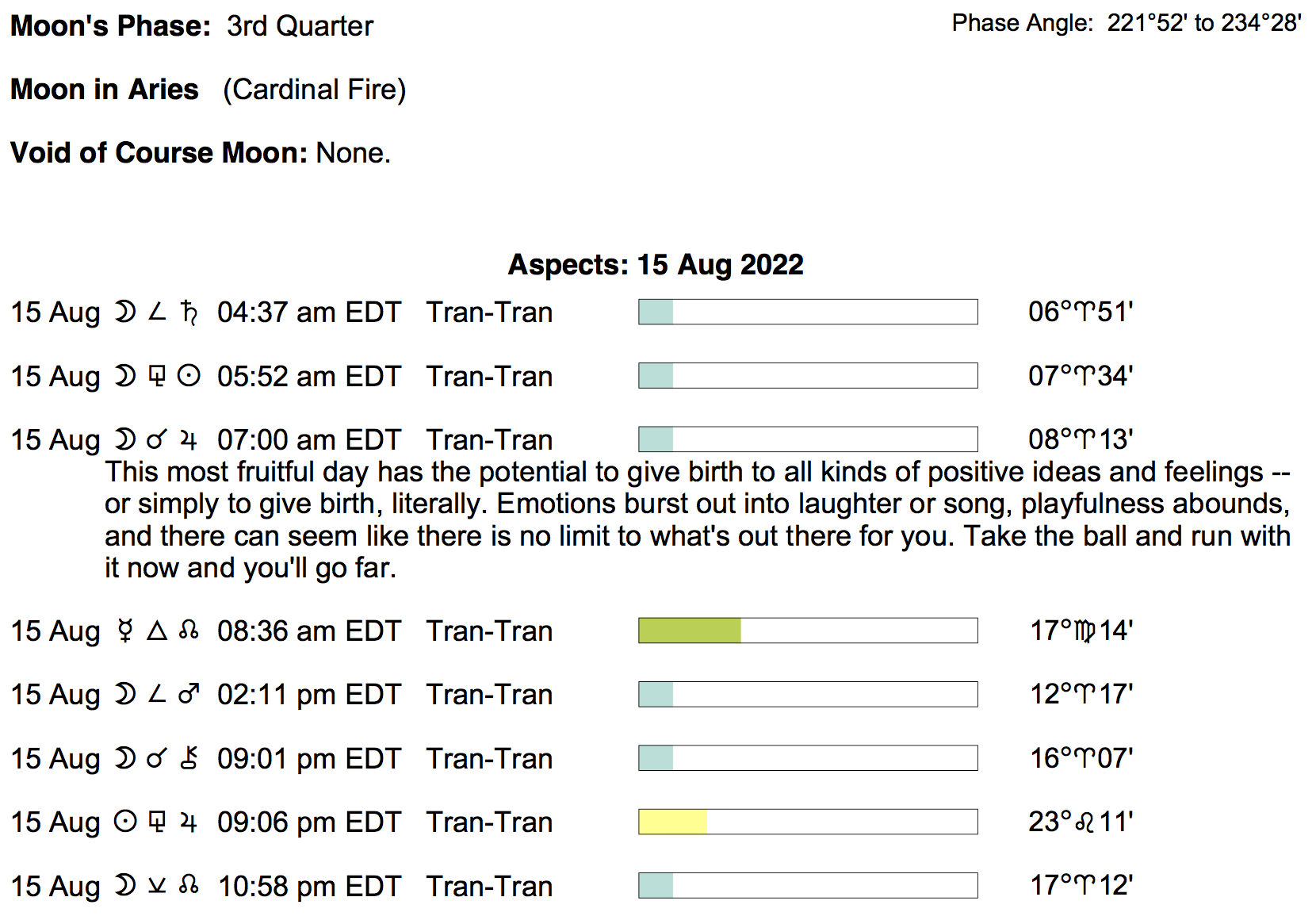Click the Moon glyph in the 04:37 am row
Viewport: 1316px width, 920px height.
tap(124, 312)
